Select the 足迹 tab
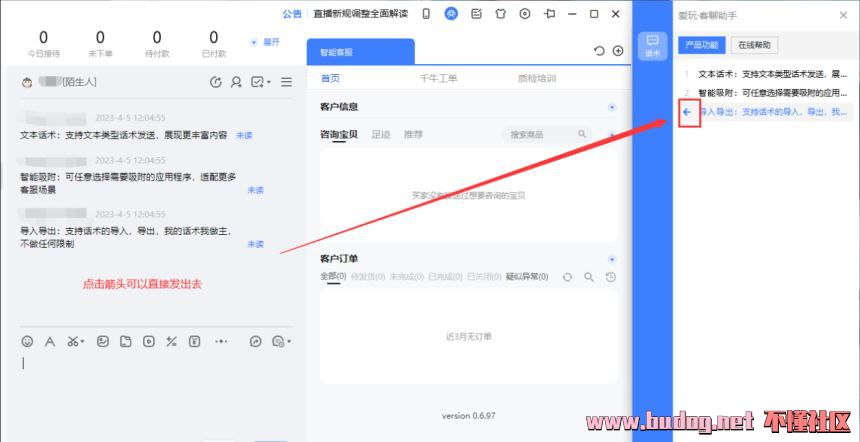Image resolution: width=860 pixels, height=442 pixels. coord(381,134)
